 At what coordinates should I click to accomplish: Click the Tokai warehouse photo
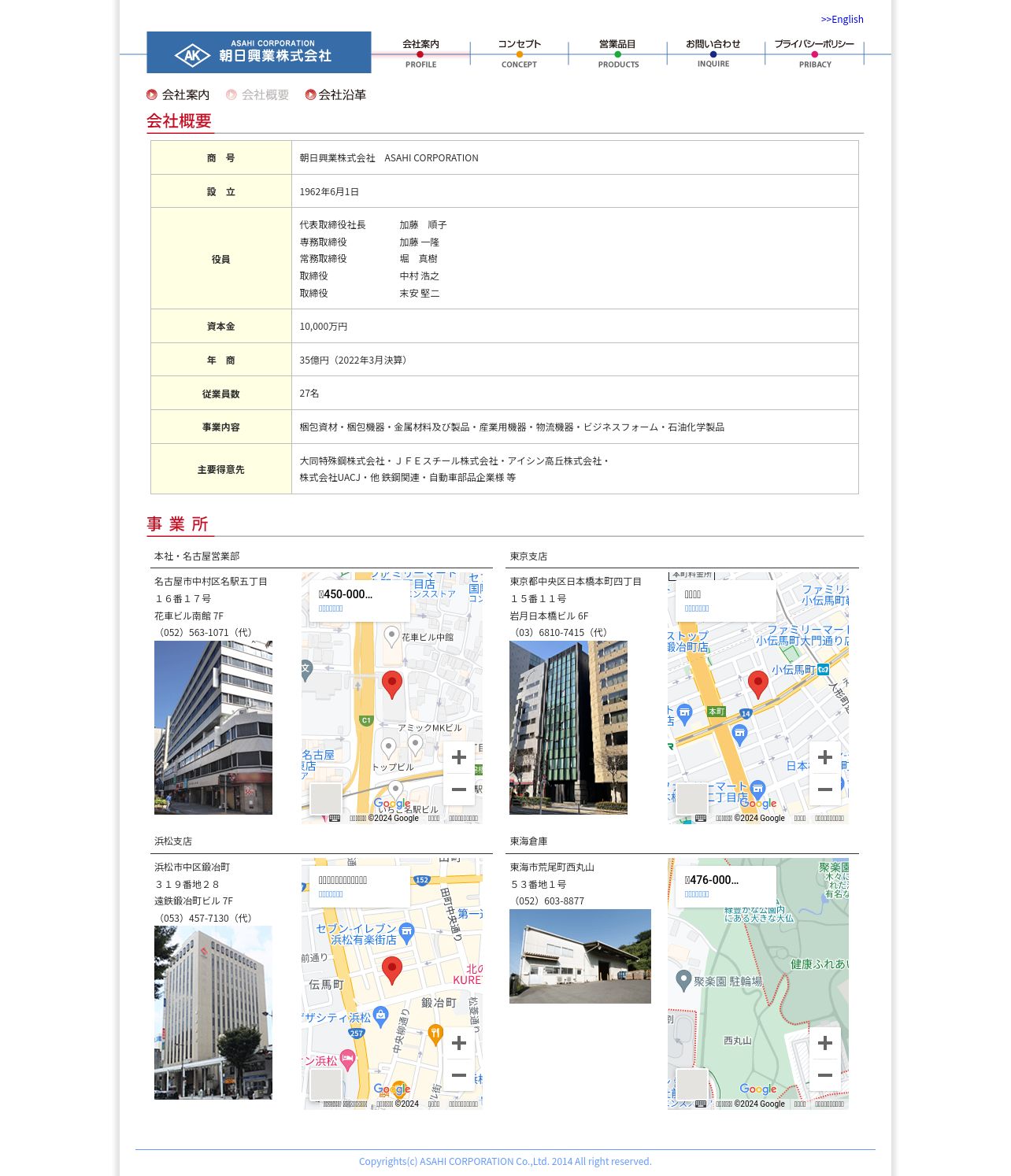pyautogui.click(x=580, y=956)
